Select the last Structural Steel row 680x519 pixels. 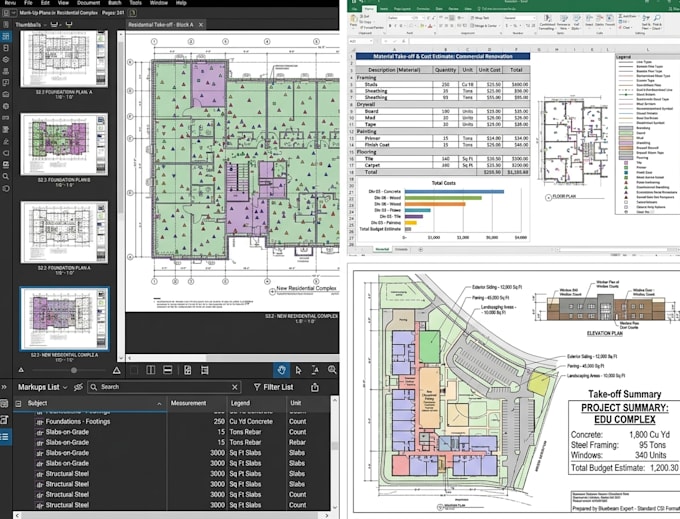pyautogui.click(x=172, y=505)
